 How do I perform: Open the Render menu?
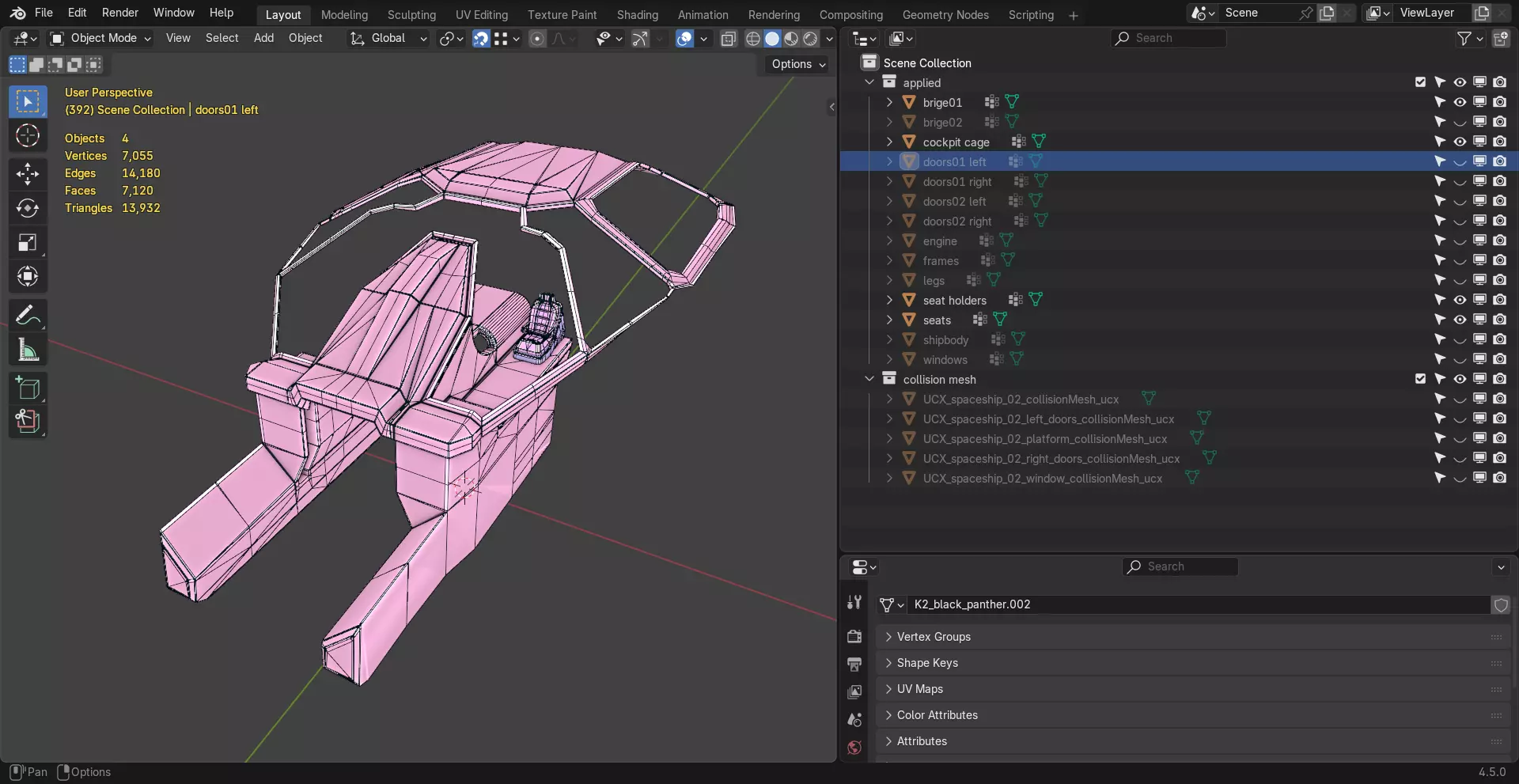120,13
